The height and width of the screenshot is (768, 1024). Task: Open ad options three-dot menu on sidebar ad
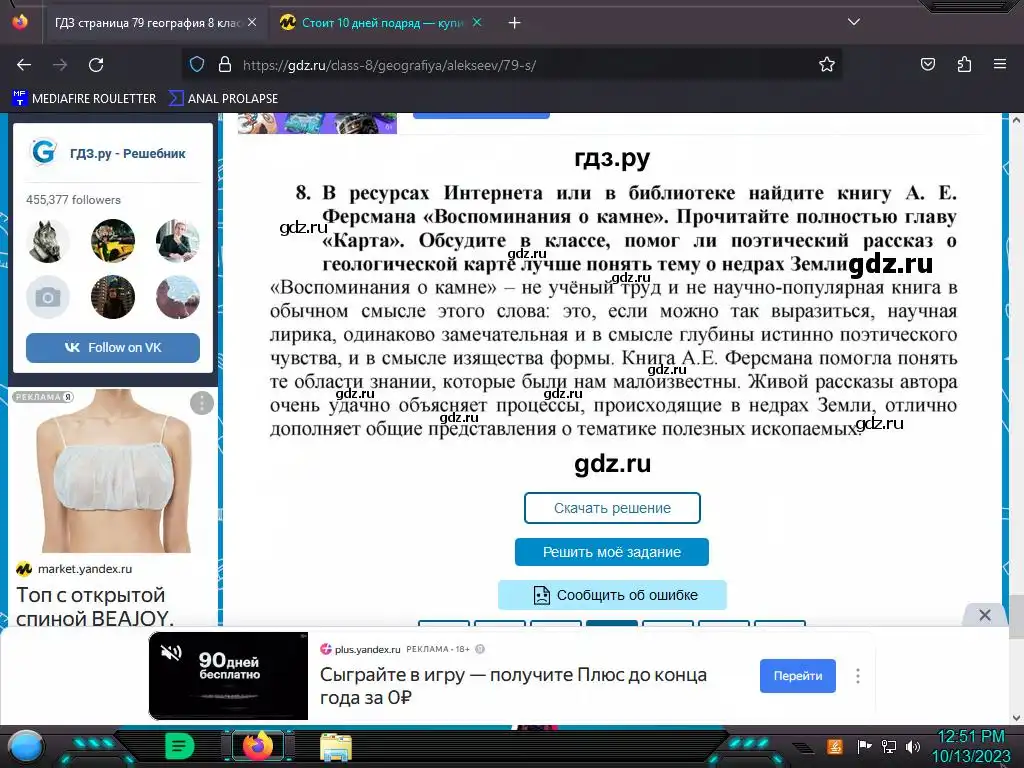(x=202, y=403)
